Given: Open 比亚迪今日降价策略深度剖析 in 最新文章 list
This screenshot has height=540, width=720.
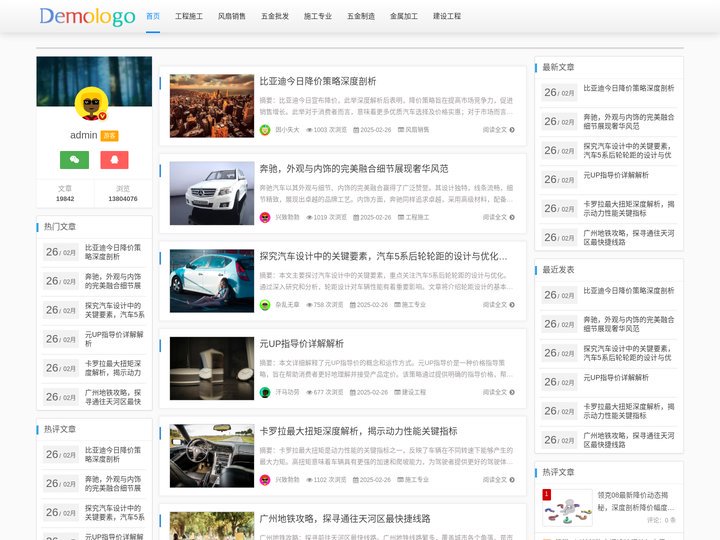Looking at the screenshot, I should pyautogui.click(x=629, y=88).
